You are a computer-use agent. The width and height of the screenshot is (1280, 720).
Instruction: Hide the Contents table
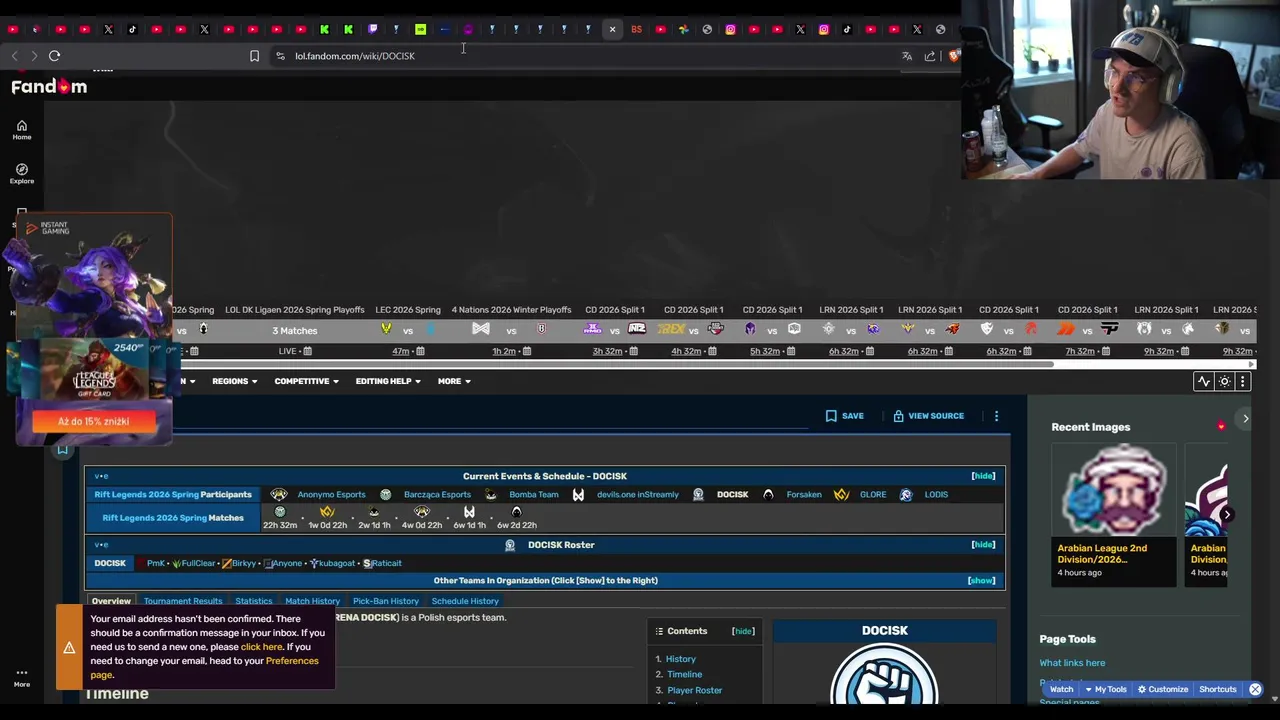[x=743, y=631]
